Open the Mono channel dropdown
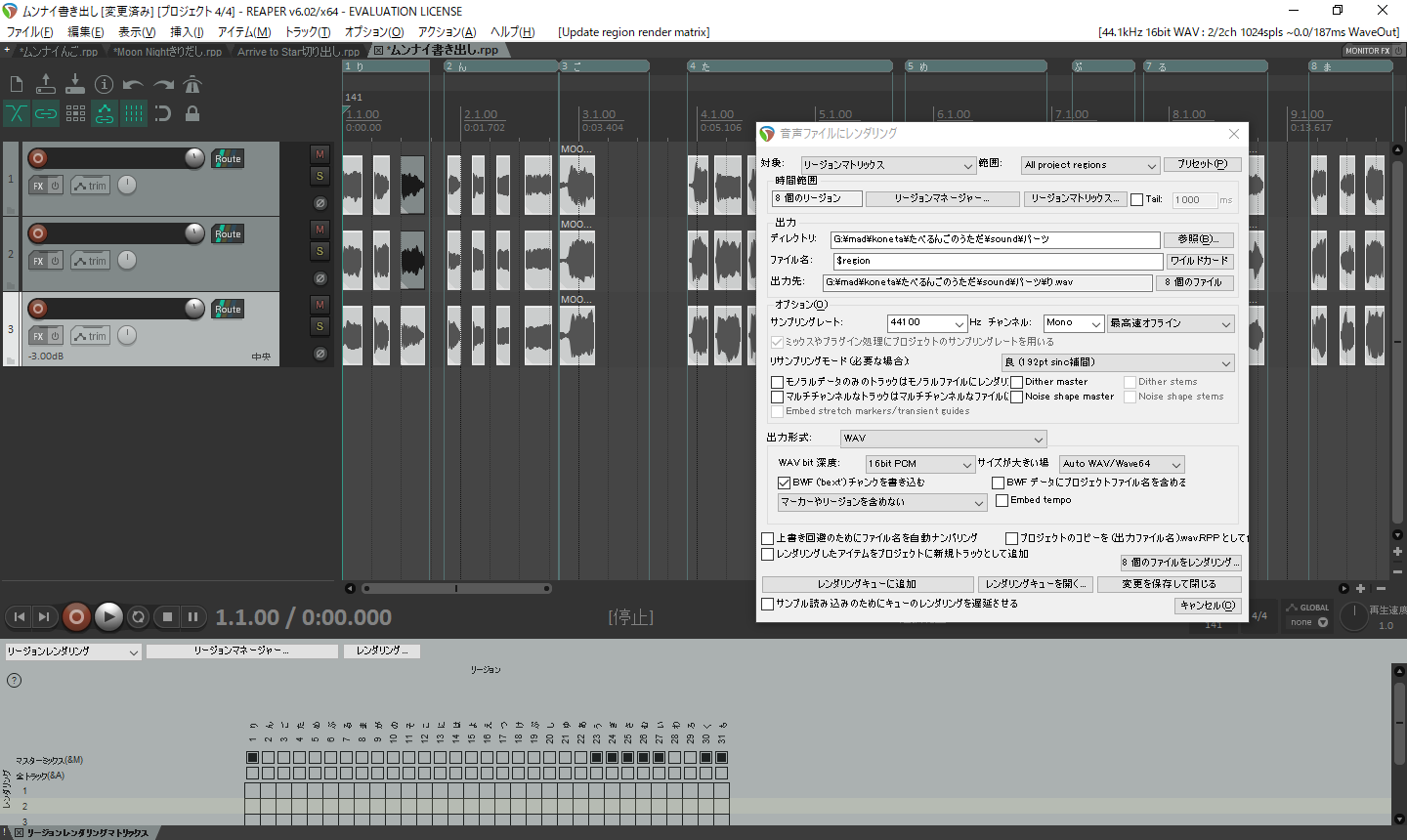 (x=1074, y=322)
